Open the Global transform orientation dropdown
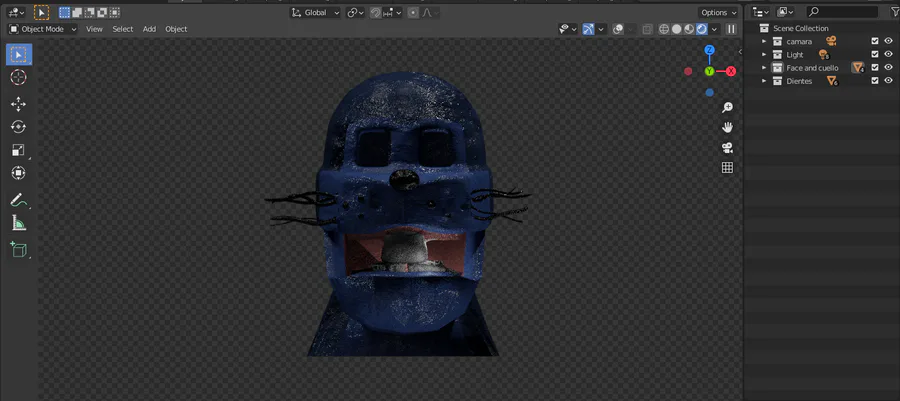900x401 pixels. [315, 13]
